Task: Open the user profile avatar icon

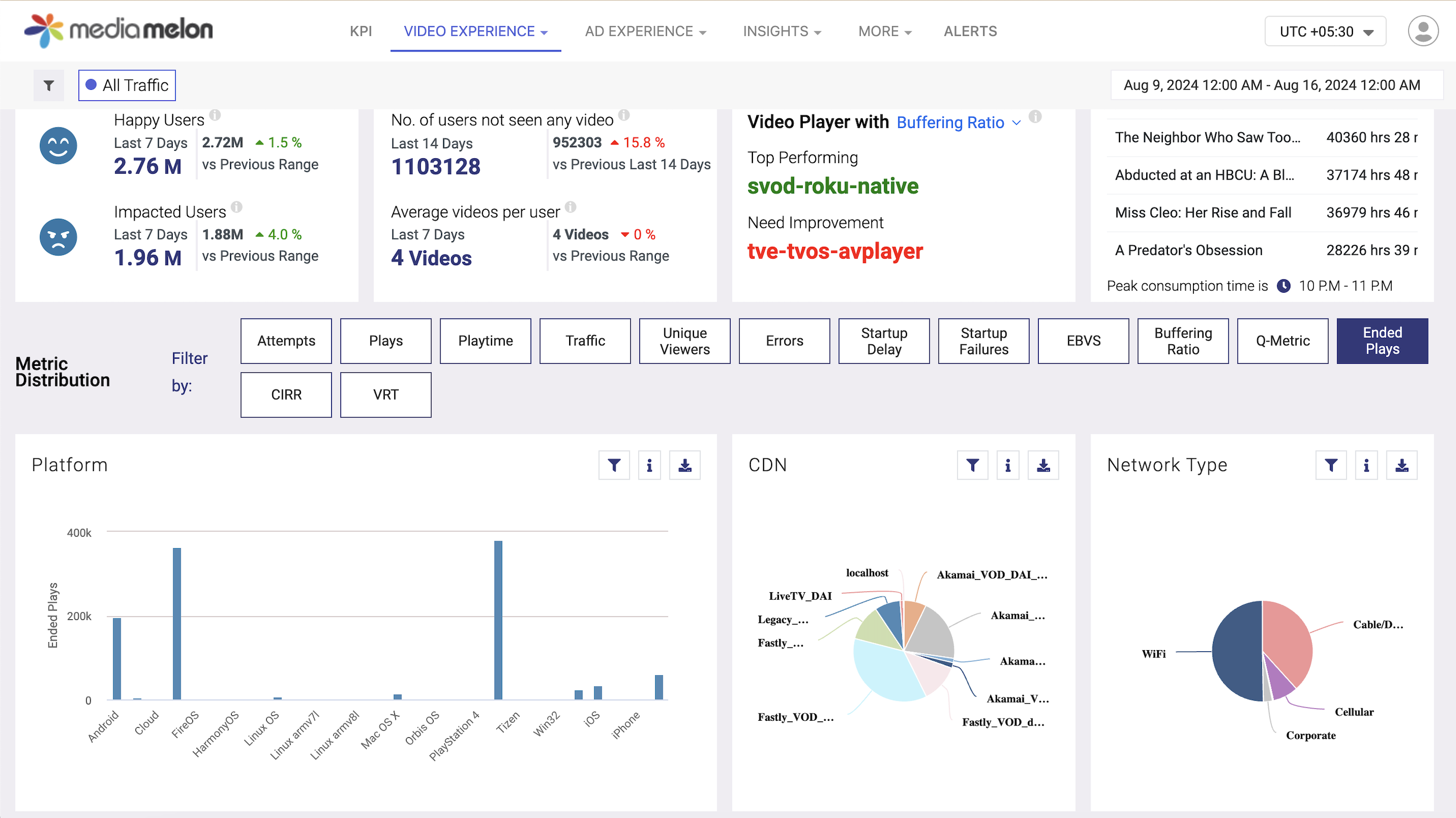Action: coord(1423,31)
